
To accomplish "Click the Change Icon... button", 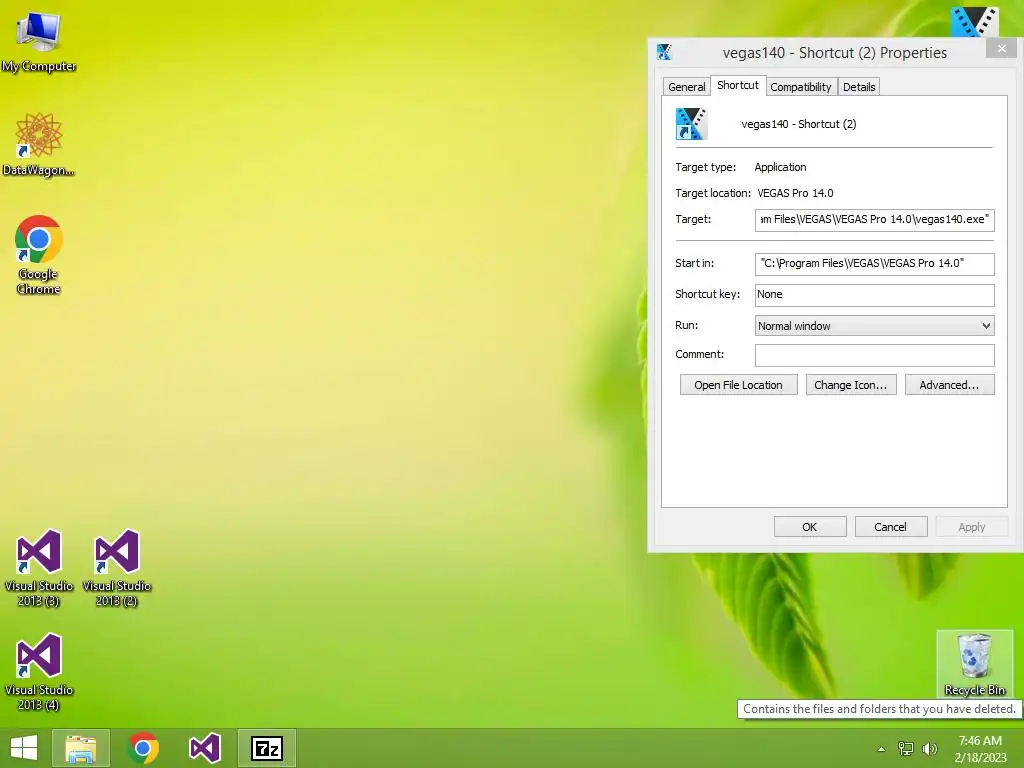I will click(851, 385).
